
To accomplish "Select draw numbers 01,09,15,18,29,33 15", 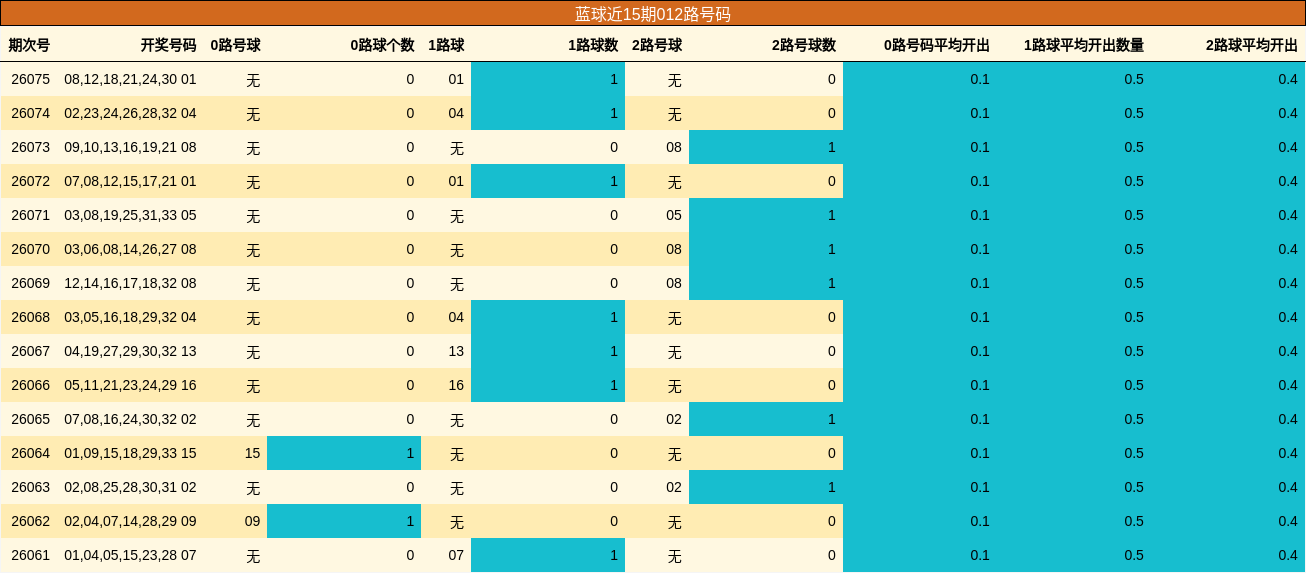I will (130, 453).
